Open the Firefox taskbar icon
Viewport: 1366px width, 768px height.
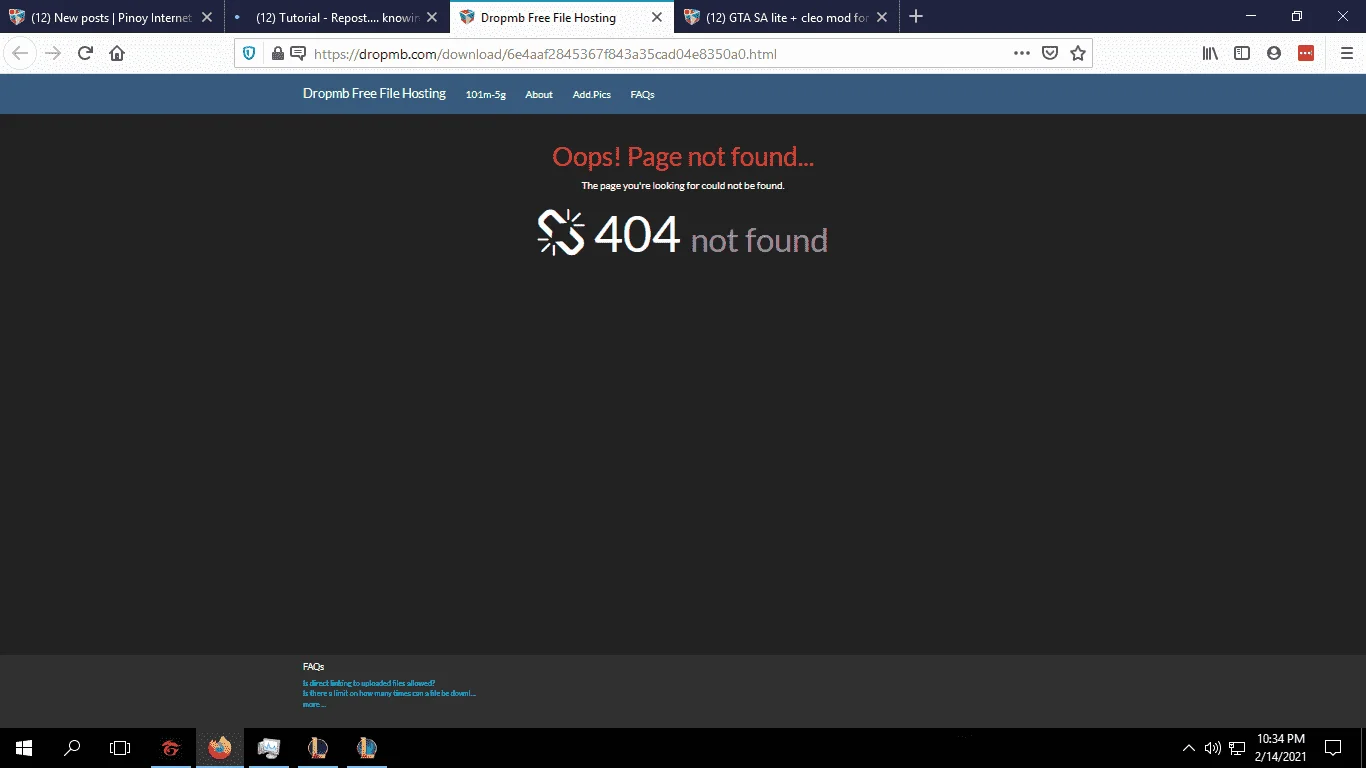(219, 748)
